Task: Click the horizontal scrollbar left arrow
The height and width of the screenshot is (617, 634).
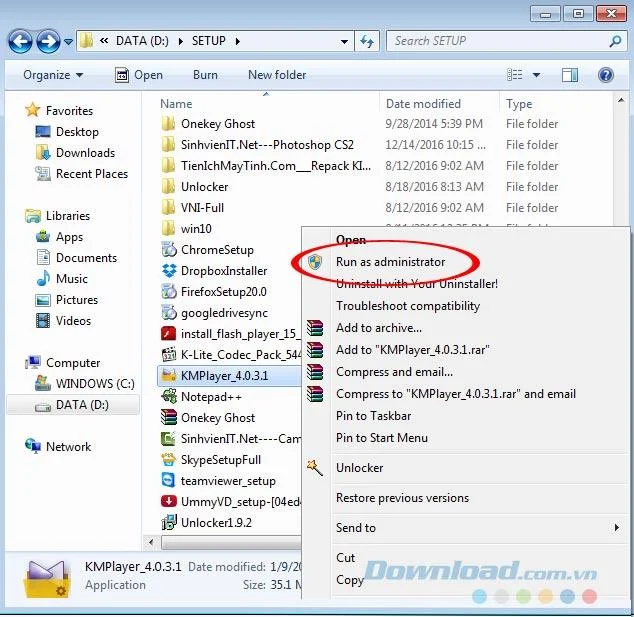Action: tap(151, 542)
